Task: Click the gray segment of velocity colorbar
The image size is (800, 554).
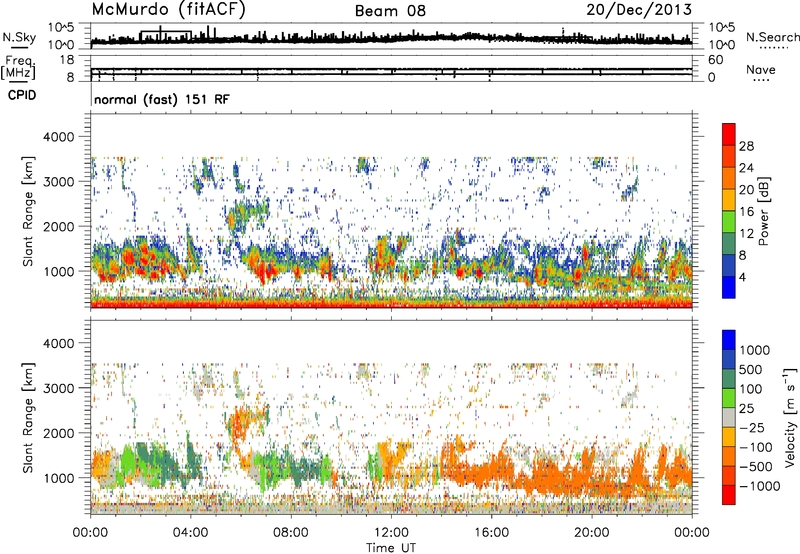Action: tap(729, 417)
